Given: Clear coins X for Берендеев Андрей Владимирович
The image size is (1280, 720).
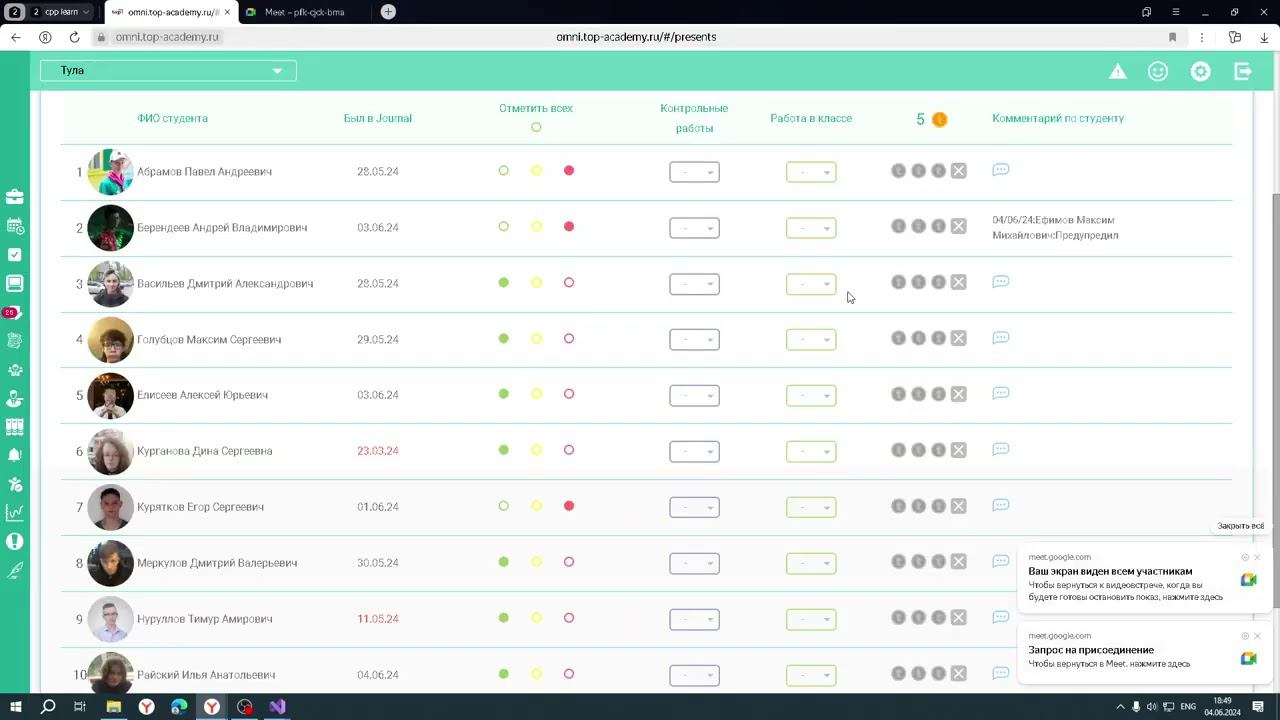Looking at the screenshot, I should click(958, 227).
